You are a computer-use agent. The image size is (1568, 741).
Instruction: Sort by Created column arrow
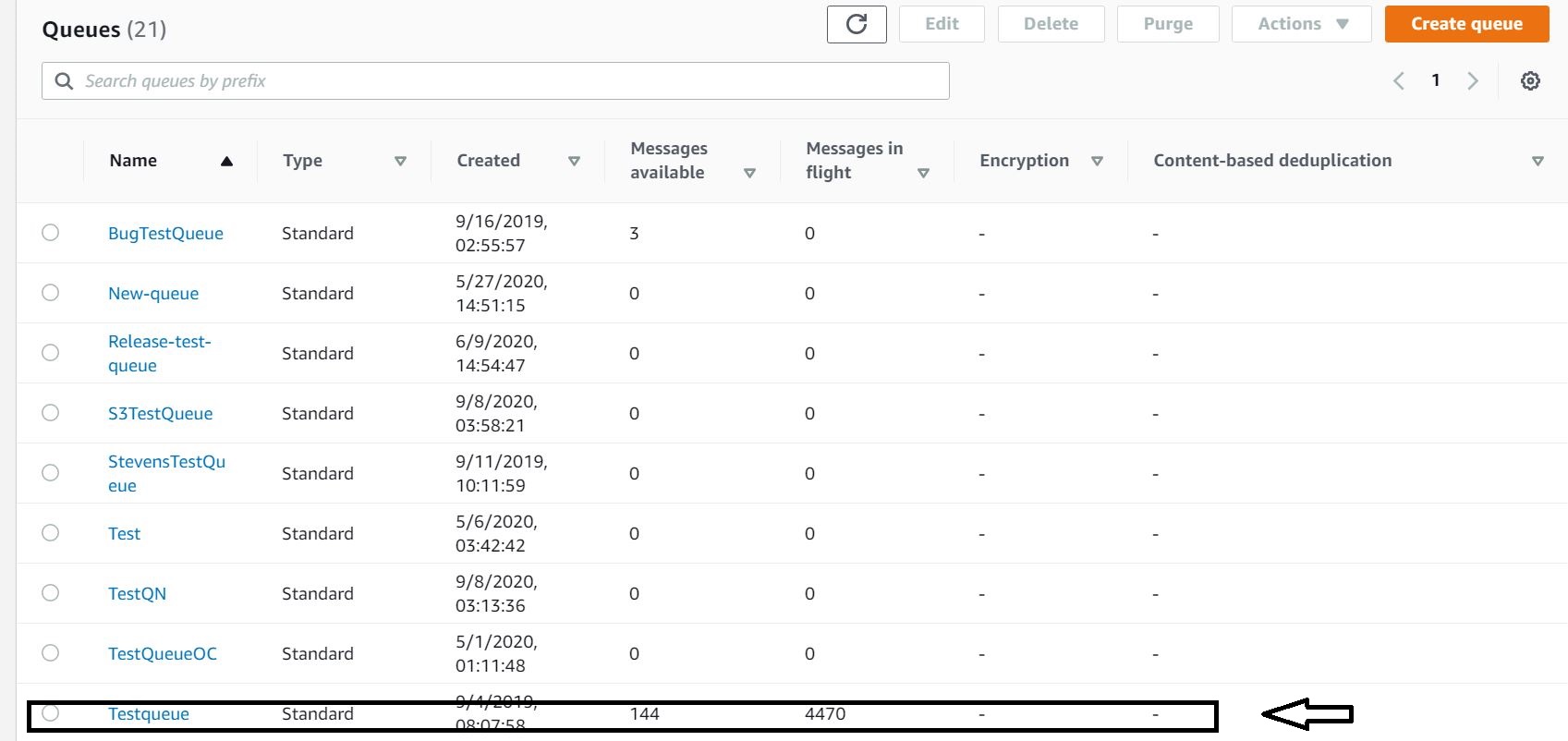click(574, 162)
